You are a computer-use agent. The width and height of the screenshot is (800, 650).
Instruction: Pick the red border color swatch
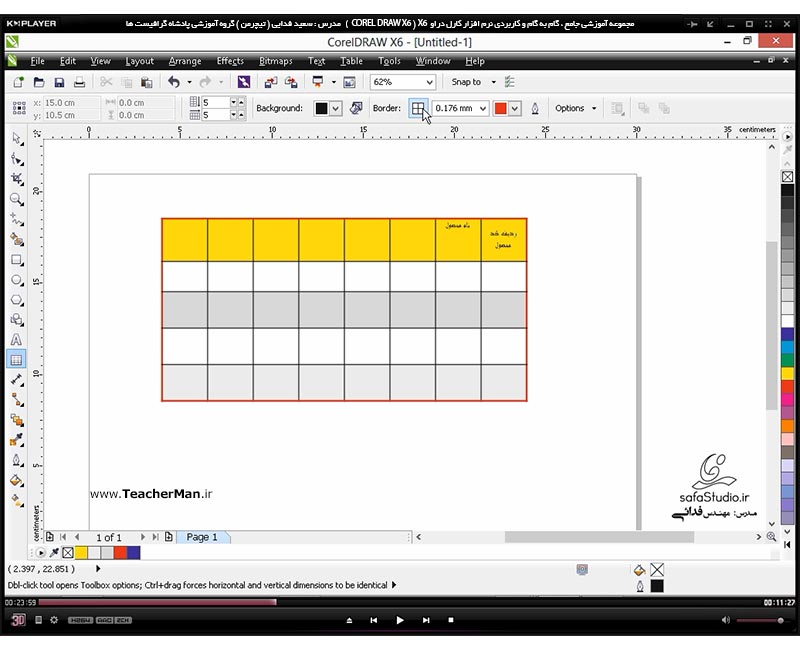click(x=501, y=108)
